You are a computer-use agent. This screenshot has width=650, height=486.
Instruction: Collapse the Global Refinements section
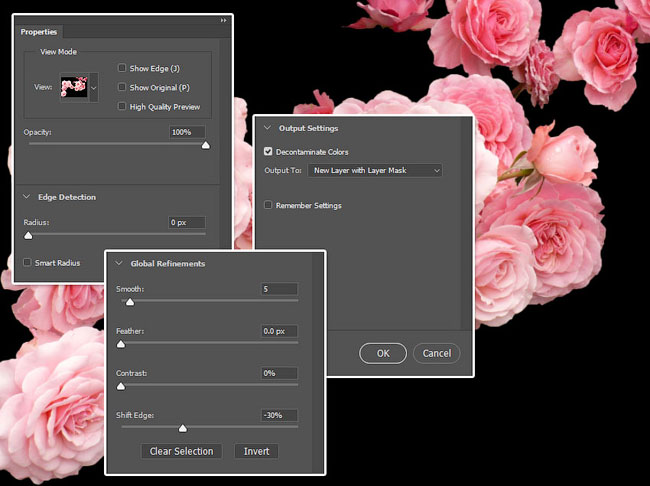pos(119,263)
